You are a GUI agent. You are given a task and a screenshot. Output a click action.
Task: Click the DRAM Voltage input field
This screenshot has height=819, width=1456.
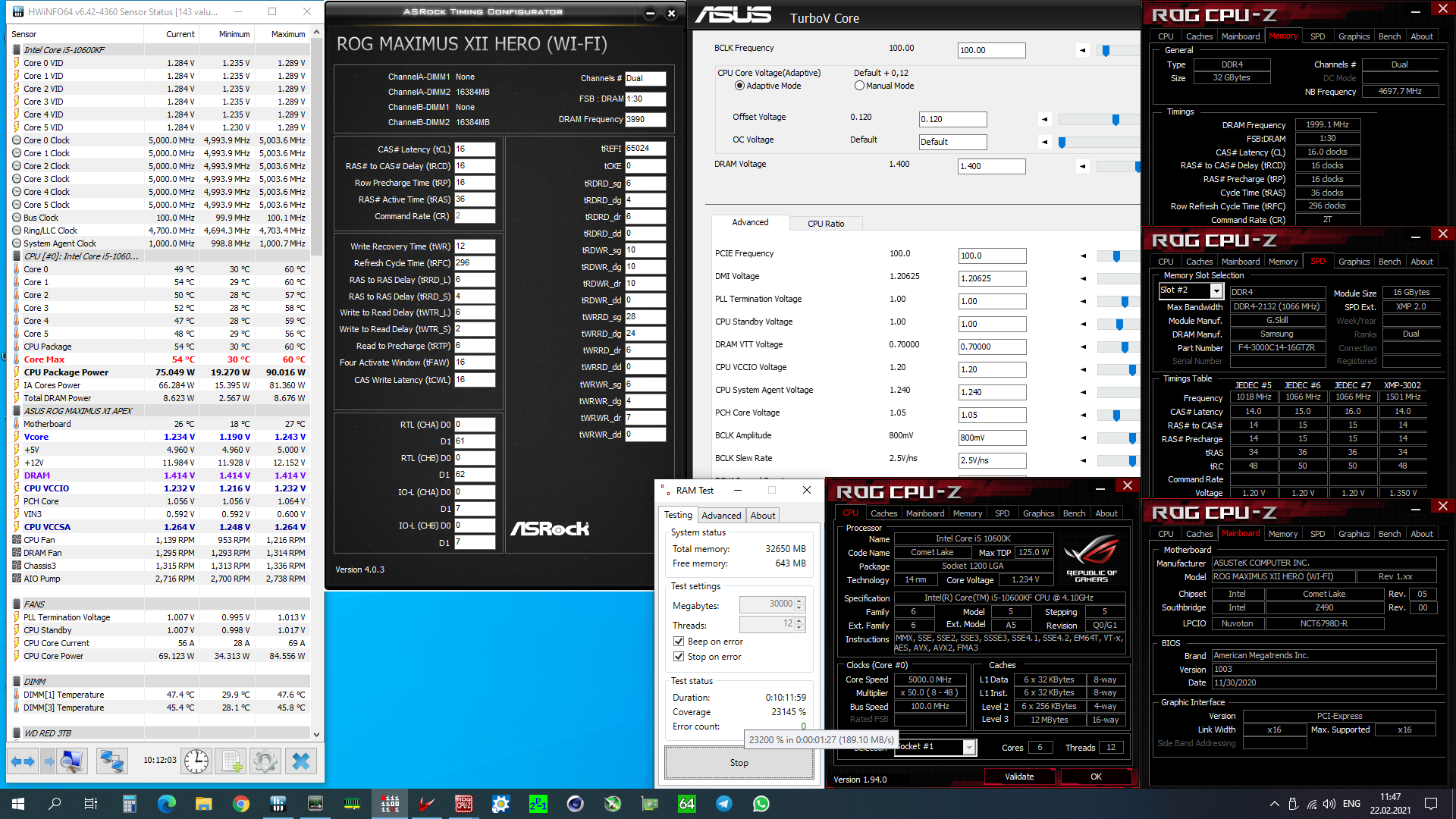pyautogui.click(x=991, y=166)
